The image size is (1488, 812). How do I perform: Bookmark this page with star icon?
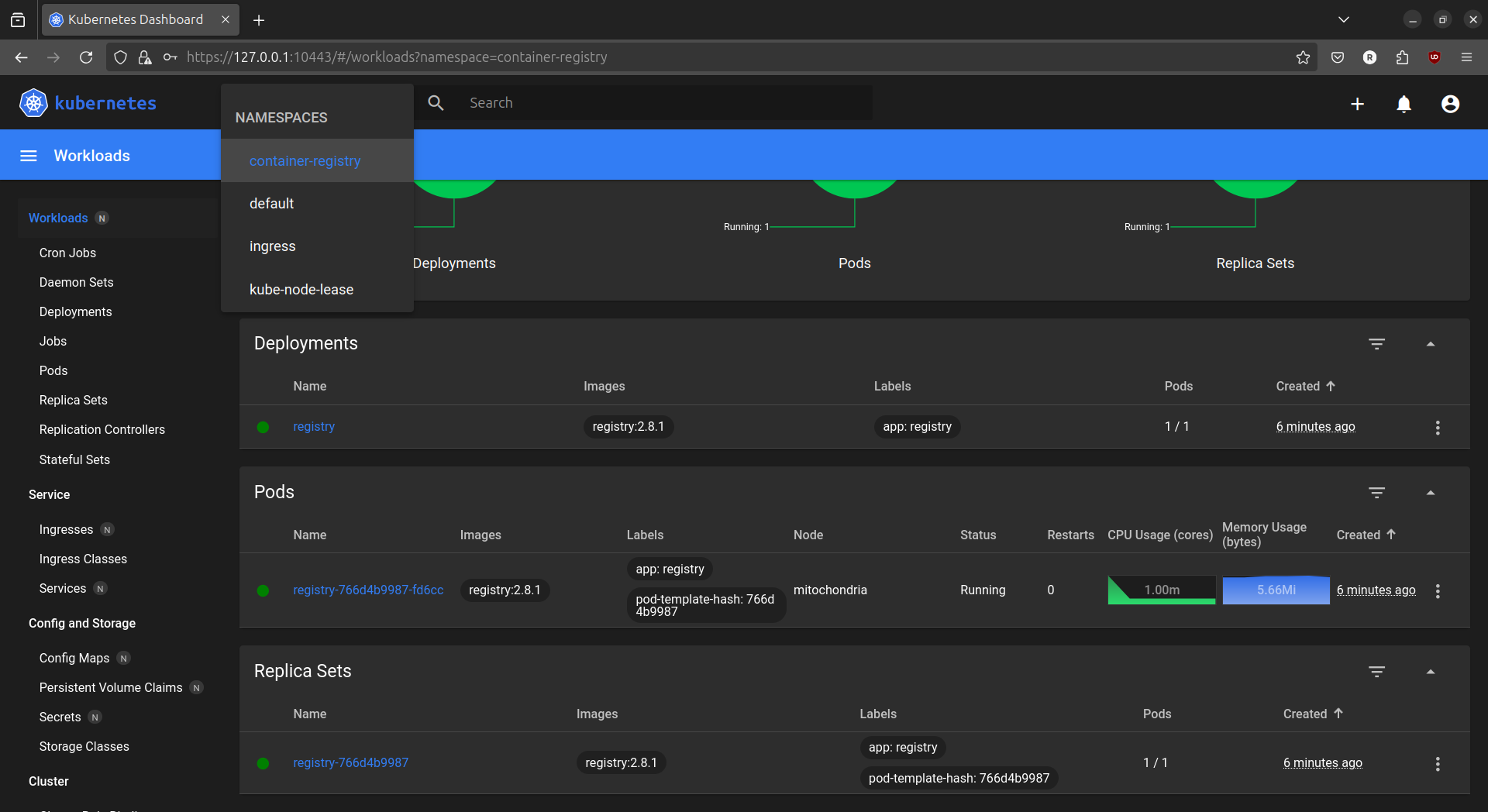[x=1303, y=57]
